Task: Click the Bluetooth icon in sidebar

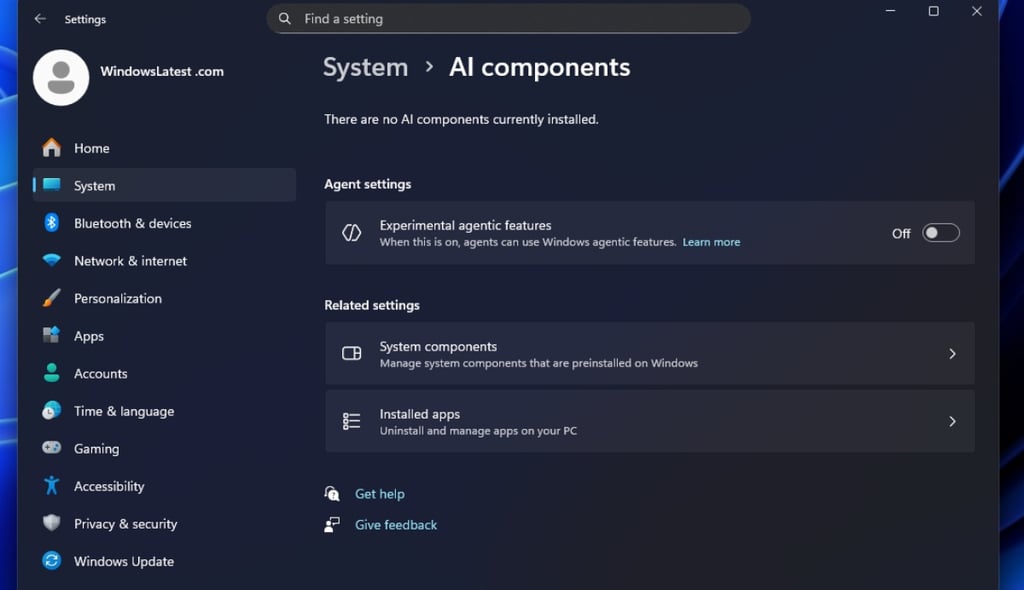Action: [x=52, y=223]
